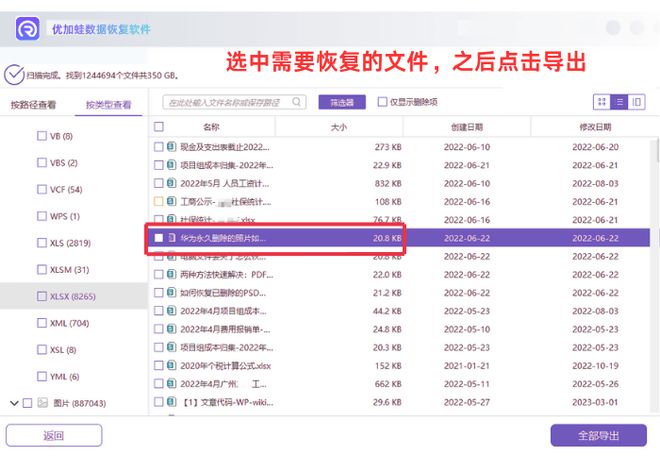Click the scan complete checkmark icon
The width and height of the screenshot is (660, 472).
point(14,75)
